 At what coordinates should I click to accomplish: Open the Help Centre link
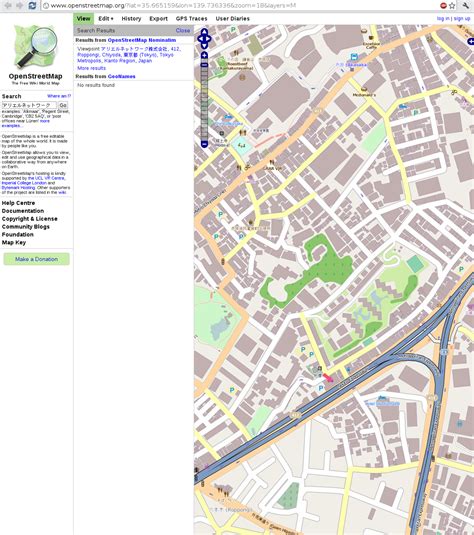pyautogui.click(x=18, y=203)
